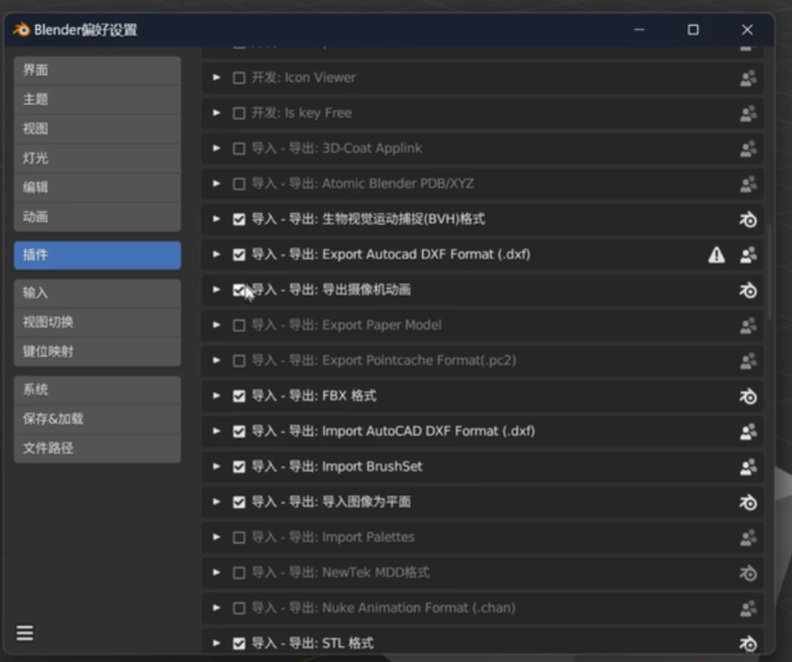Screen dimensions: 792x662
Task: Expand the Is key Free add-on details
Action: click(216, 113)
